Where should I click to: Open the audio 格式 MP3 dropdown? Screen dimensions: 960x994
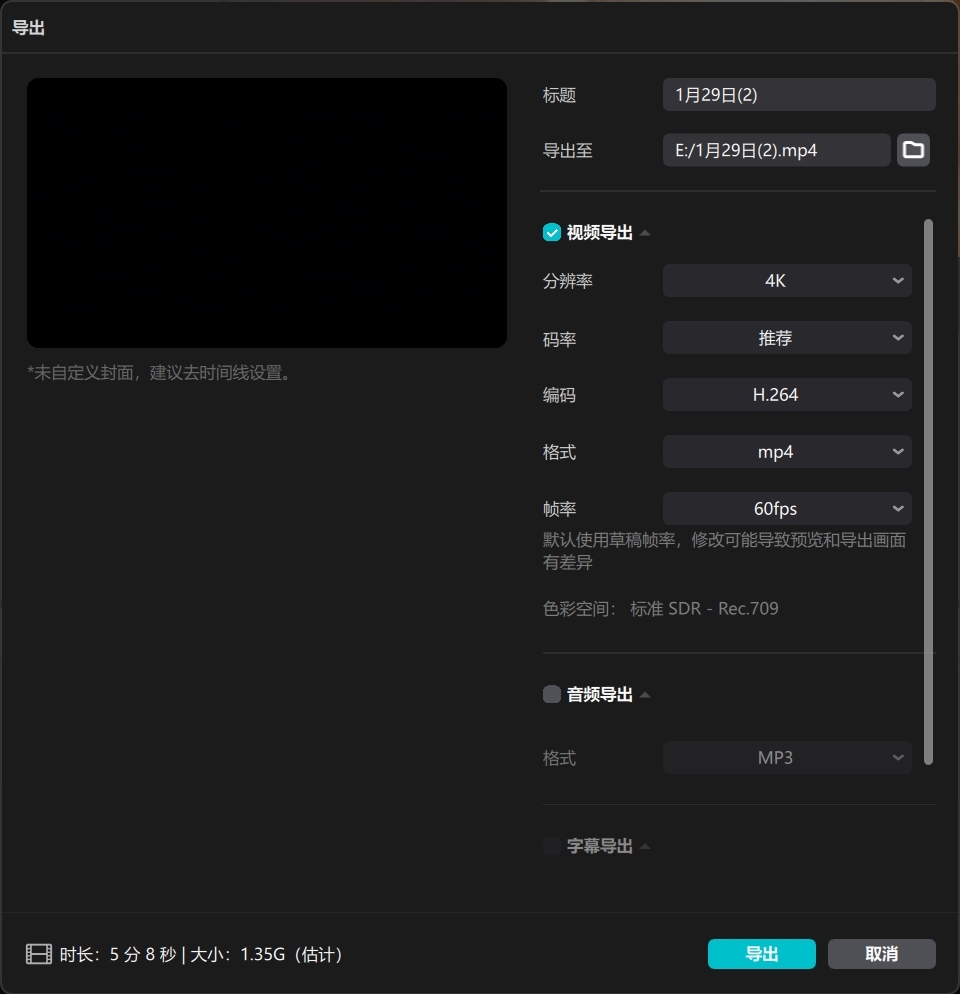[x=787, y=757]
